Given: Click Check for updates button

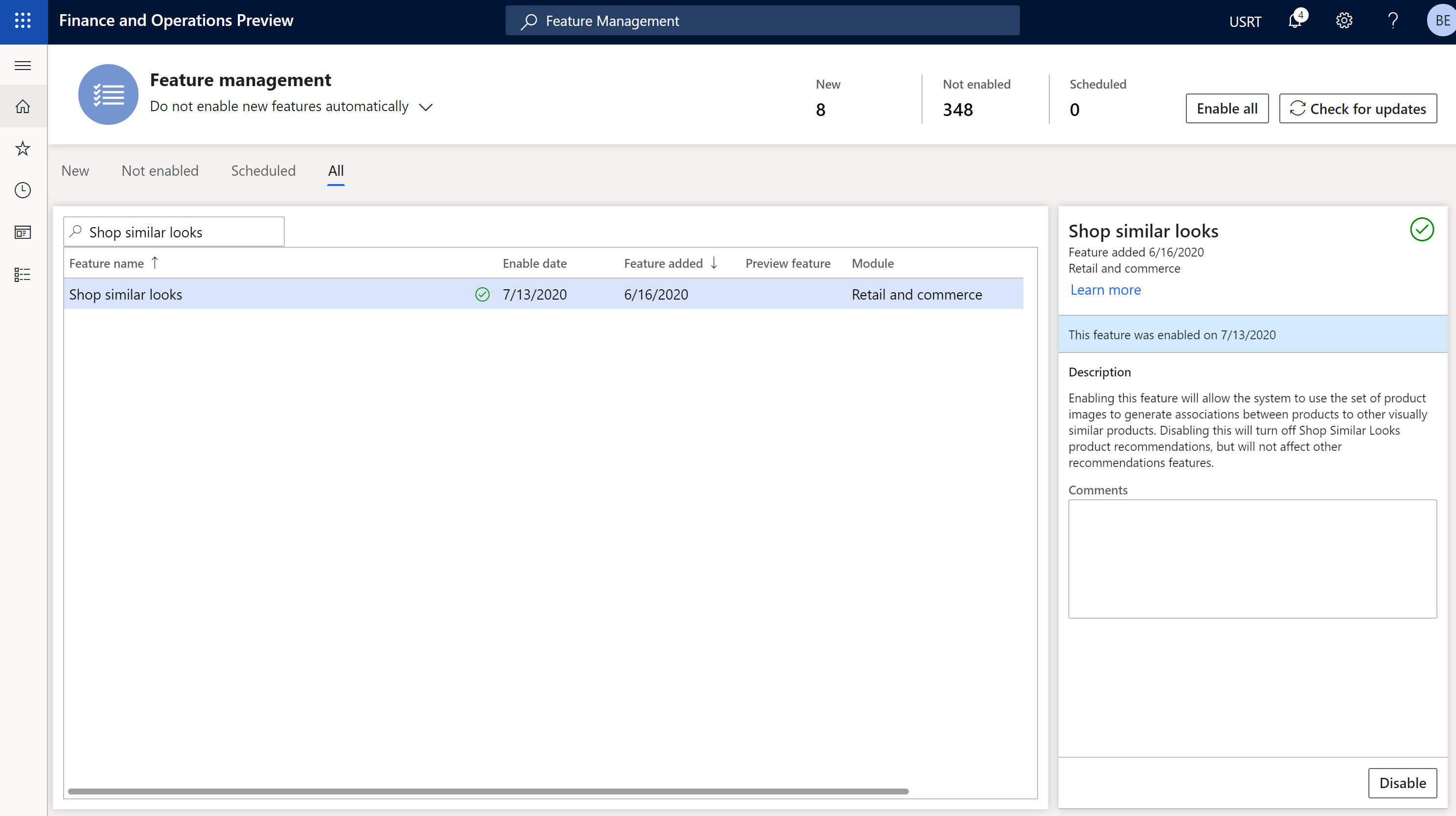Looking at the screenshot, I should [1356, 107].
